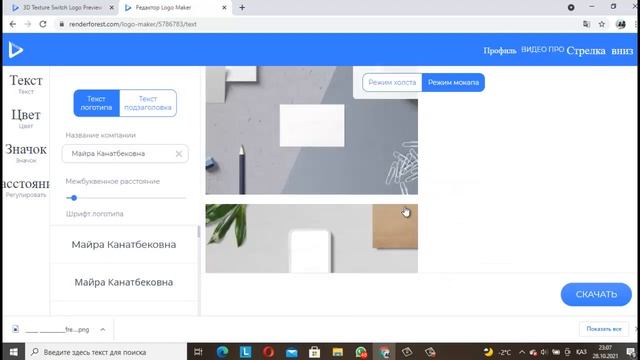Select the Текст подзаголовка toggle
This screenshot has height=360, width=640.
point(148,103)
